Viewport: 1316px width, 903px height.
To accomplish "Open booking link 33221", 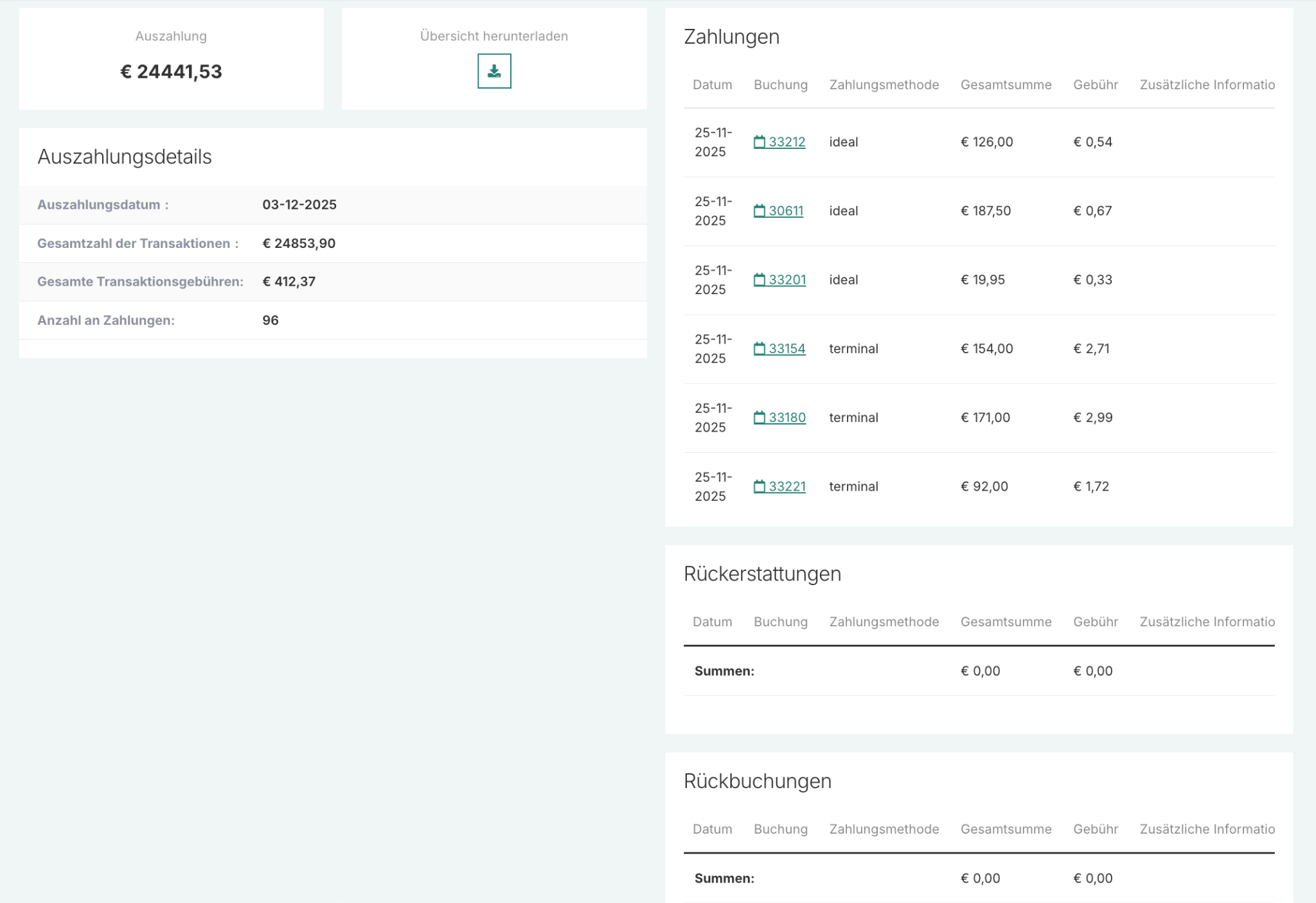I will [787, 487].
